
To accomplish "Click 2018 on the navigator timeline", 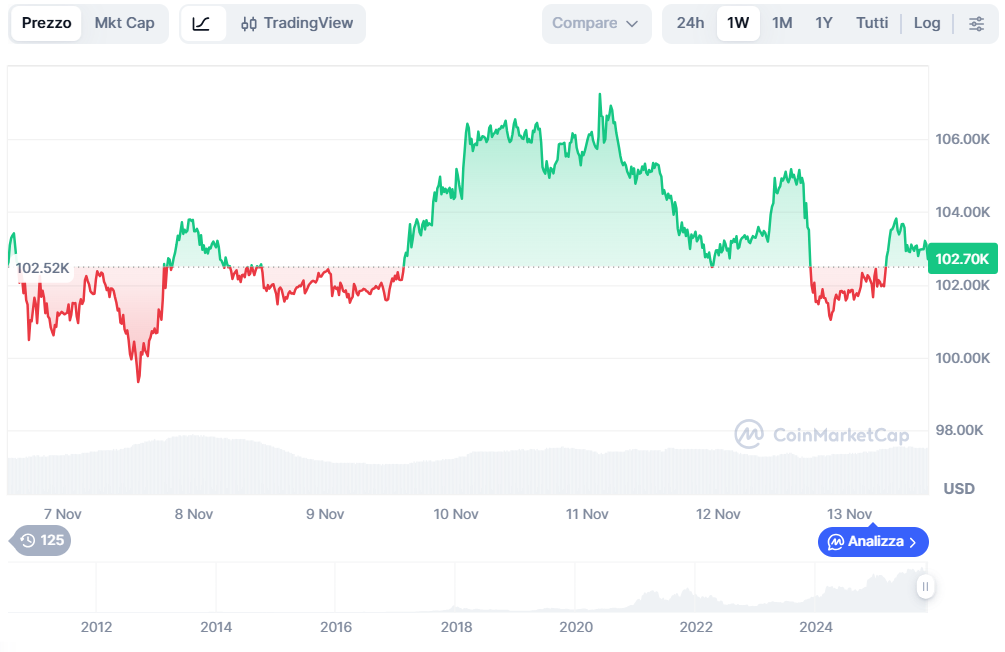I will [456, 627].
